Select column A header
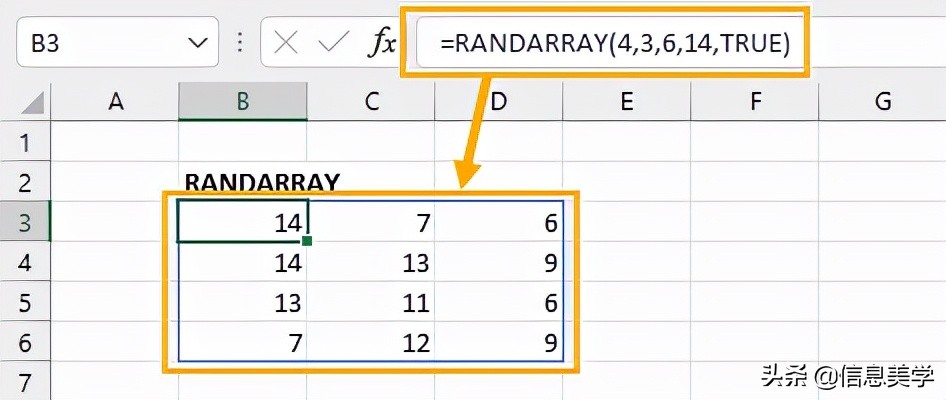 tap(115, 101)
